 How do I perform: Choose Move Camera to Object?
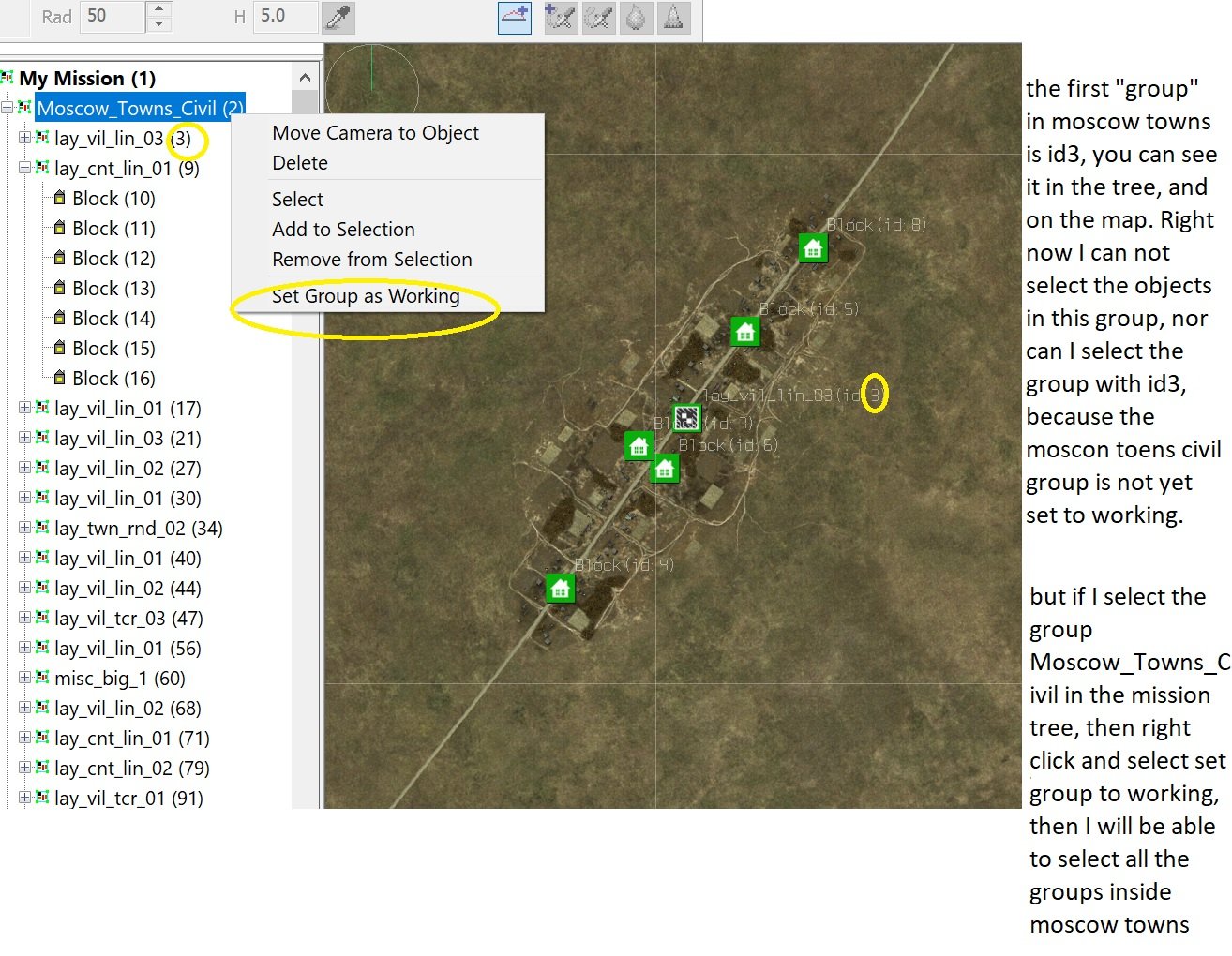pyautogui.click(x=375, y=133)
